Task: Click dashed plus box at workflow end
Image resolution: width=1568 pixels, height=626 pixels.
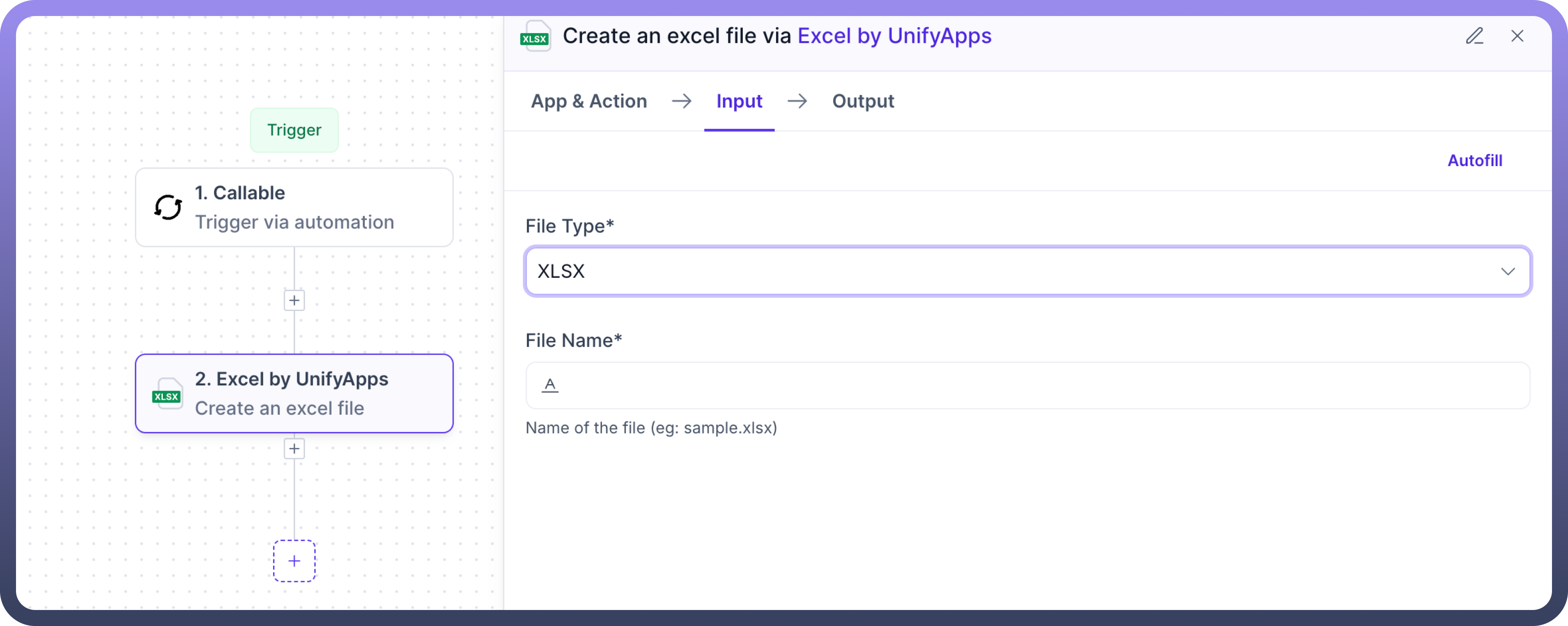Action: tap(294, 560)
